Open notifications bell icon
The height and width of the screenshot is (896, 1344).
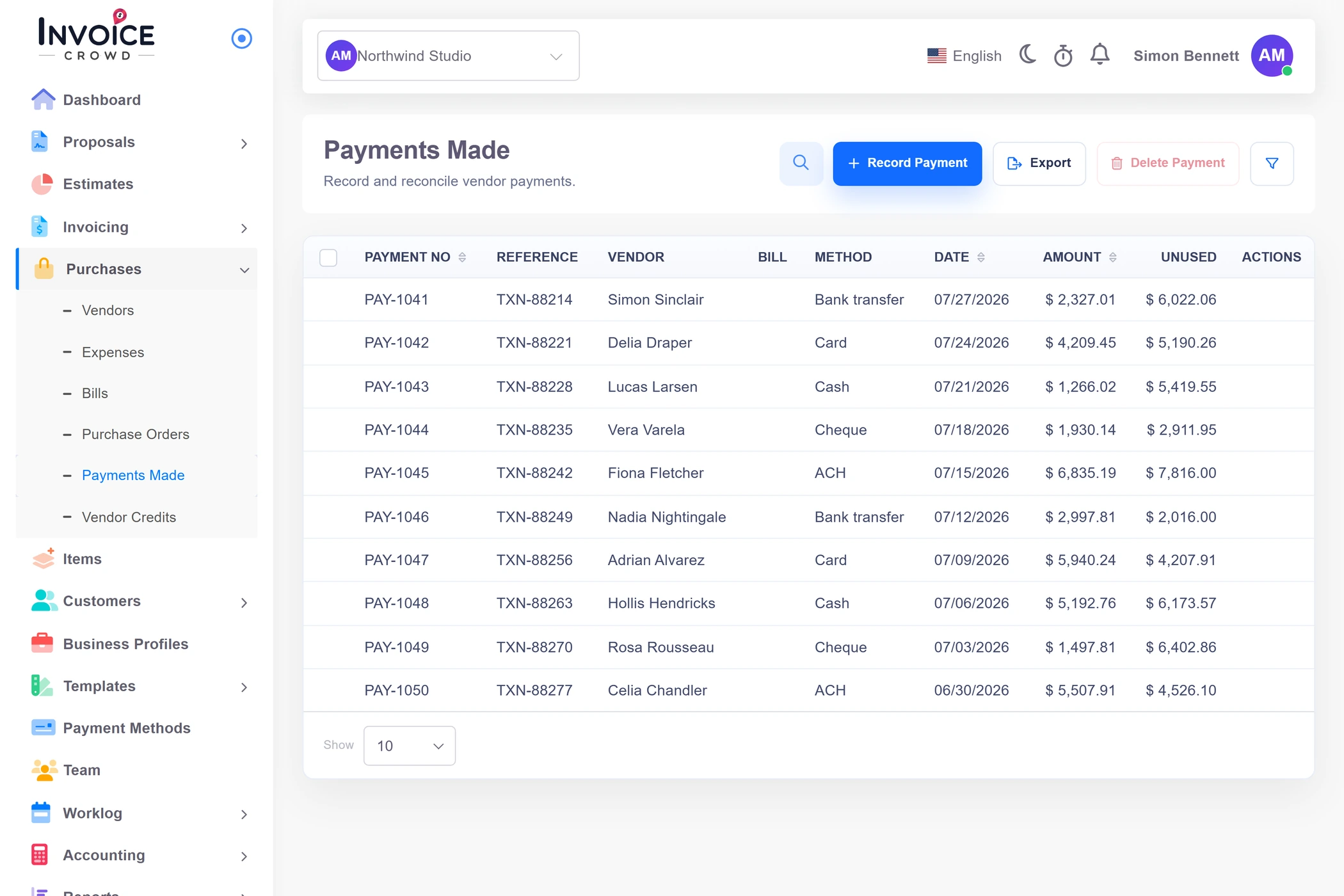(x=1100, y=55)
